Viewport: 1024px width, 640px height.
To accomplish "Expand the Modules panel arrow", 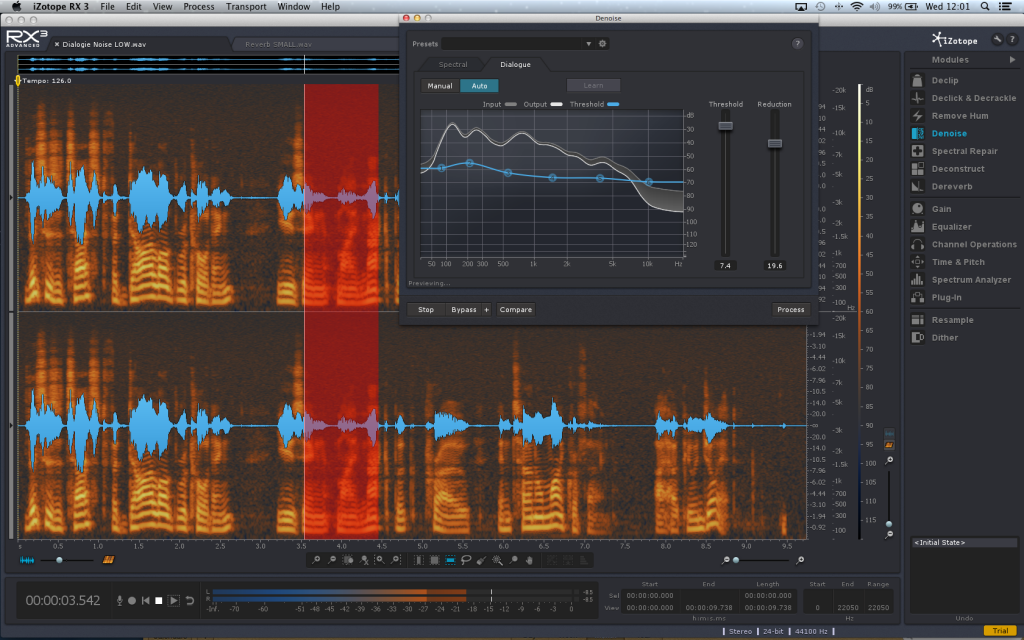I will pos(1012,59).
